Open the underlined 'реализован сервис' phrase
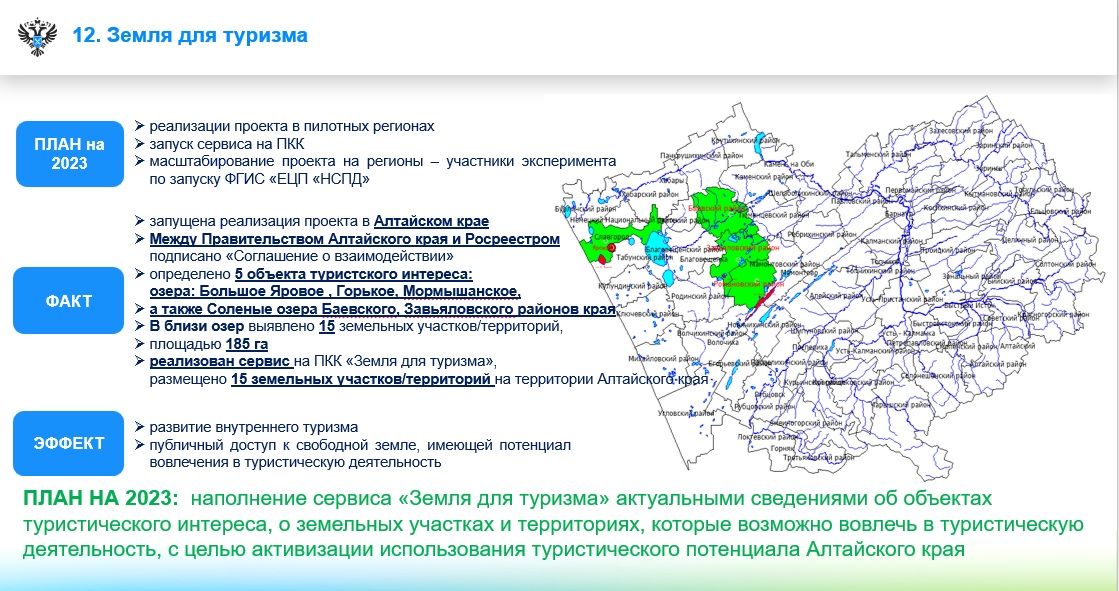 click(220, 361)
